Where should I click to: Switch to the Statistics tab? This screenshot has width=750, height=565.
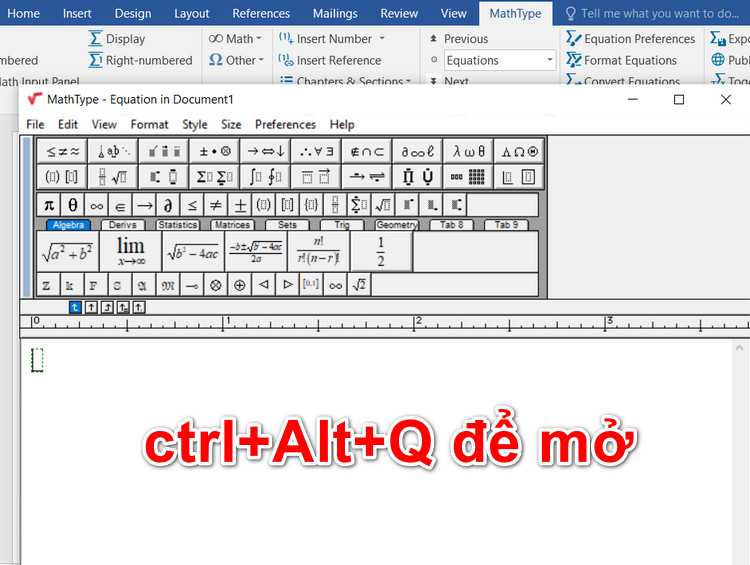tap(177, 225)
